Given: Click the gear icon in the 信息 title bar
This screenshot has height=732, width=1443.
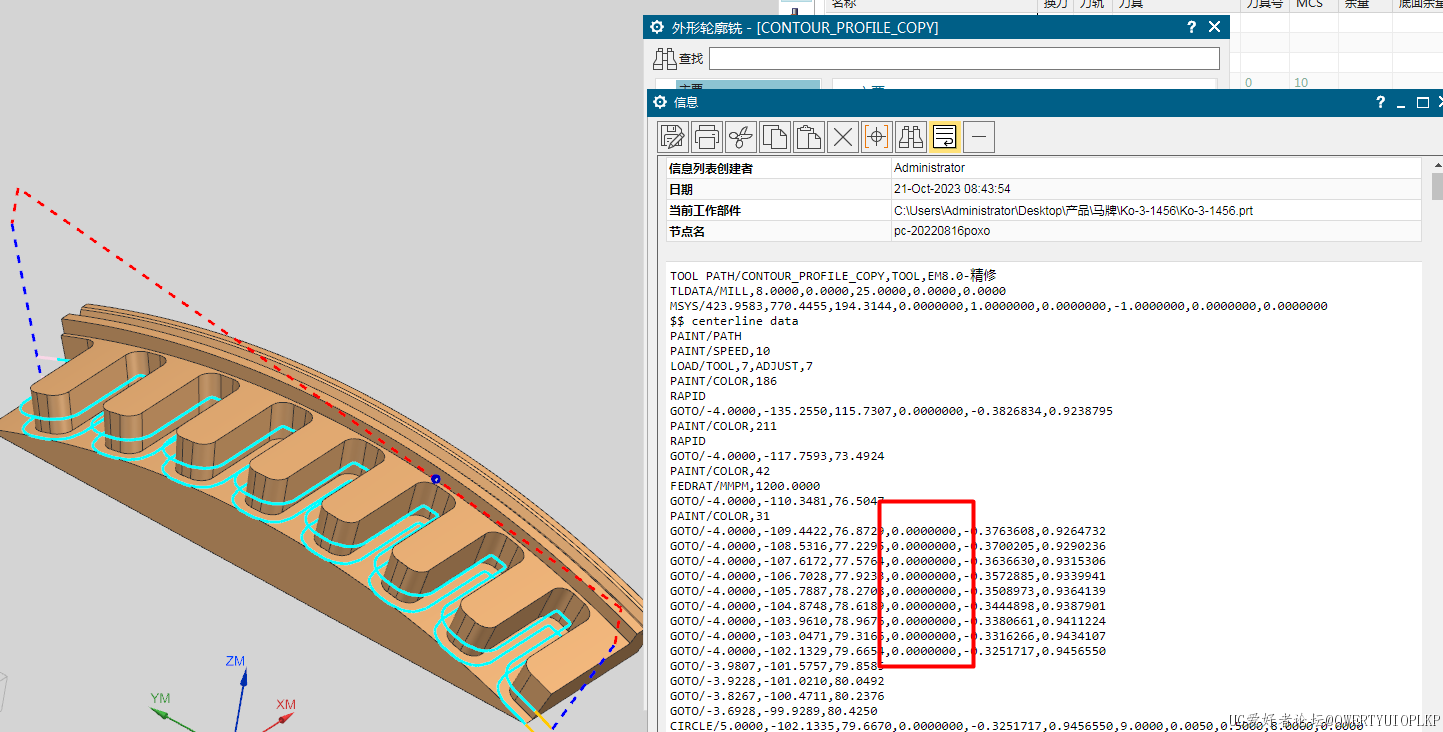Looking at the screenshot, I should tap(659, 102).
